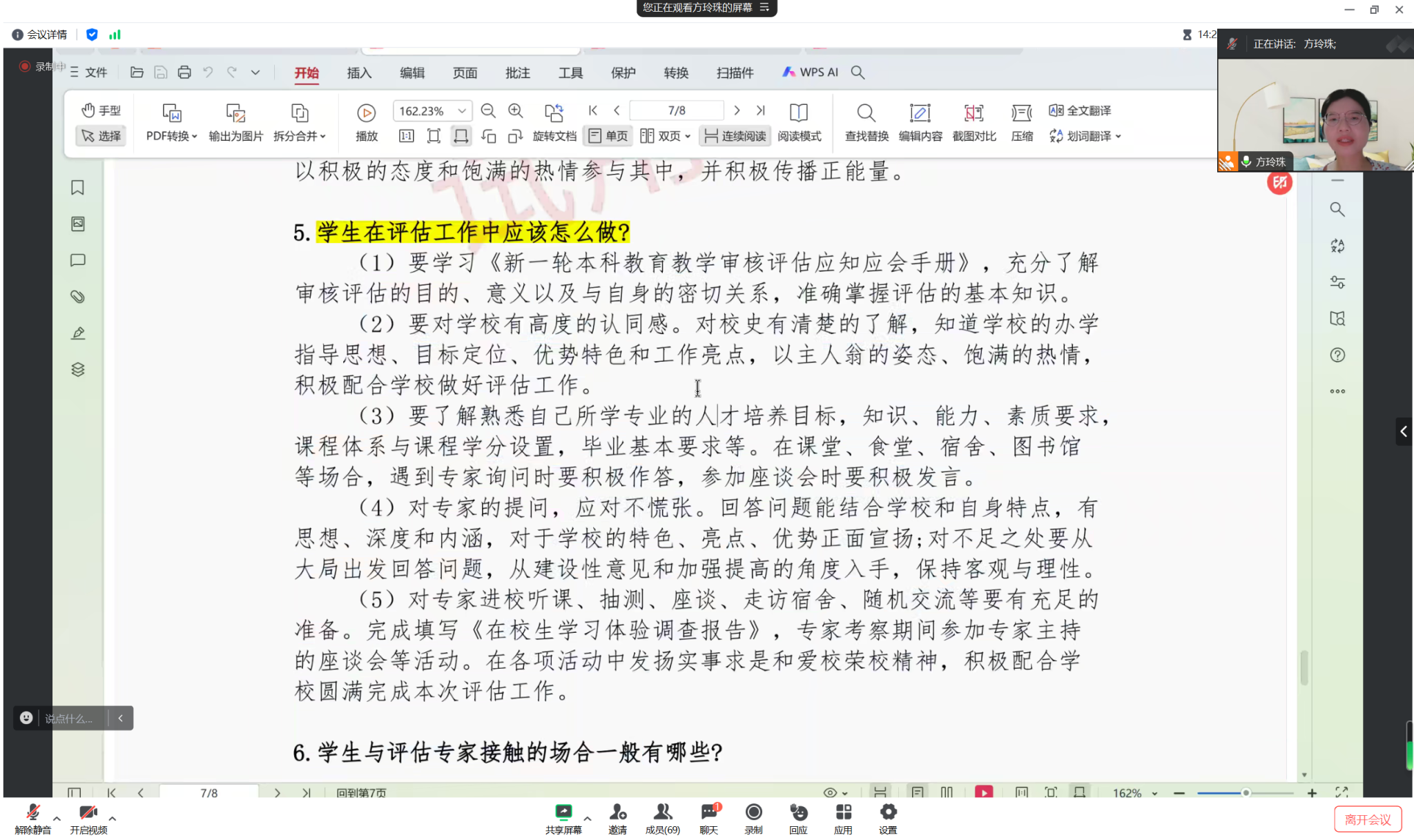Viewport: 1414px width, 840px height.
Task: Toggle continuous reading mode
Action: (x=735, y=136)
